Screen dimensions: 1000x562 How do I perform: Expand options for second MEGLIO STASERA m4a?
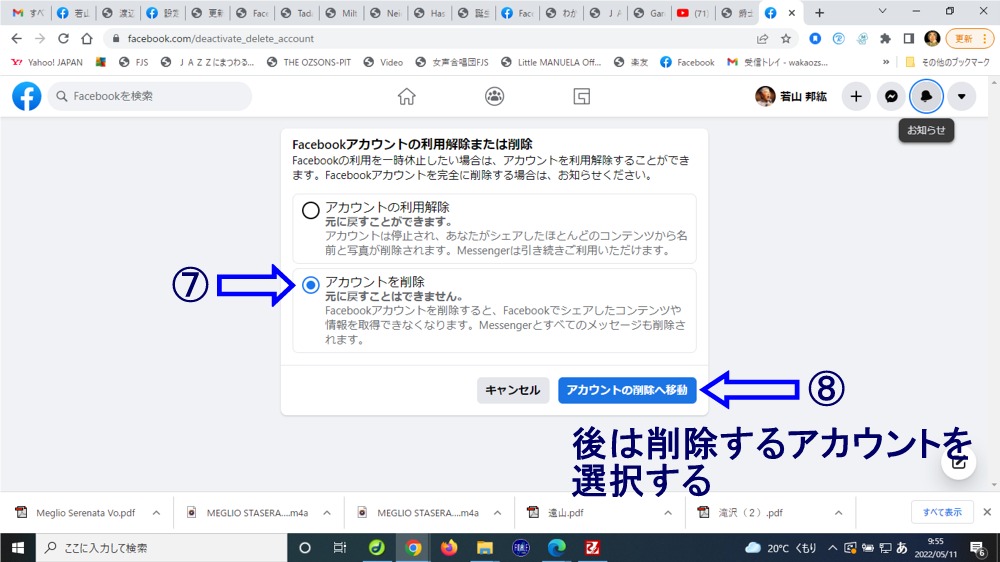pyautogui.click(x=497, y=513)
